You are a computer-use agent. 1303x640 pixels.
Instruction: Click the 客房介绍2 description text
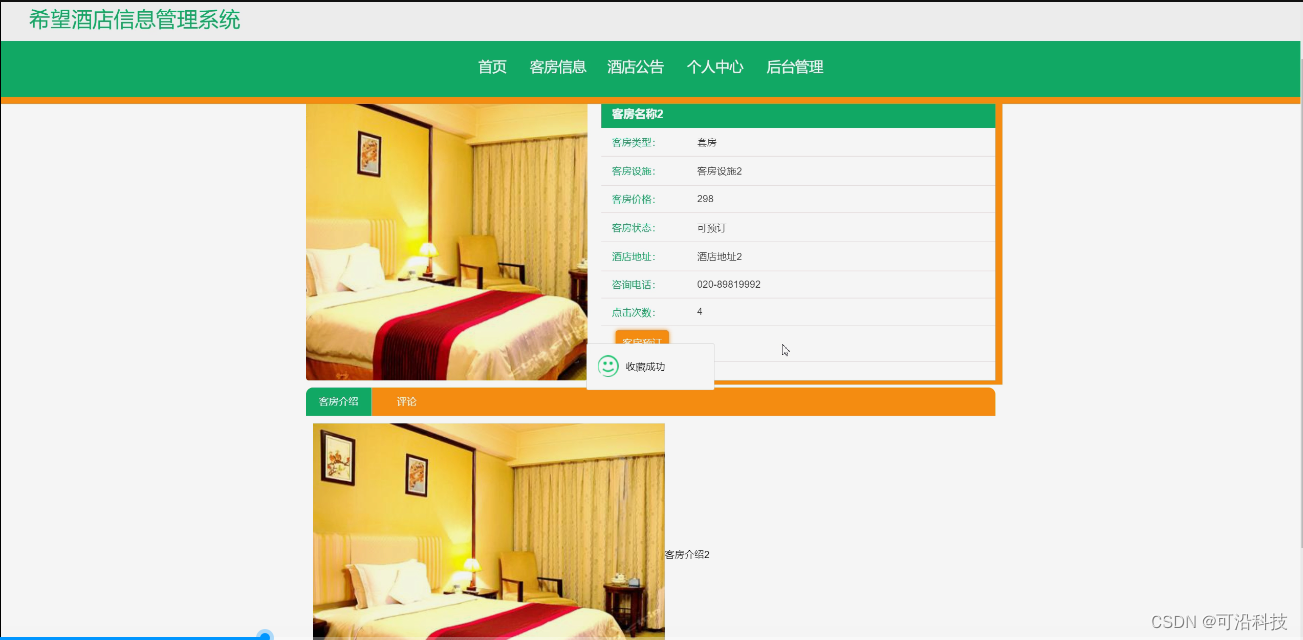pyautogui.click(x=687, y=553)
